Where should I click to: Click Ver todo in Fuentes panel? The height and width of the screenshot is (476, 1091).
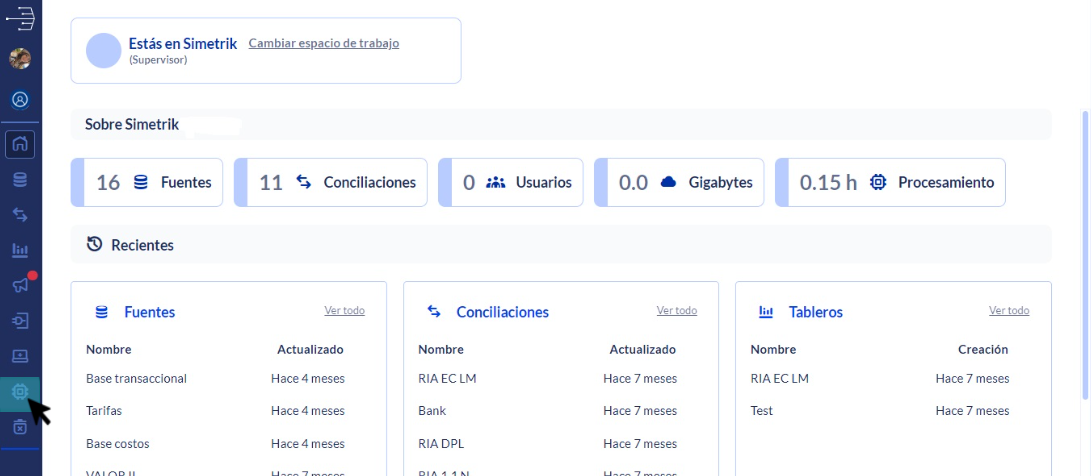point(344,310)
